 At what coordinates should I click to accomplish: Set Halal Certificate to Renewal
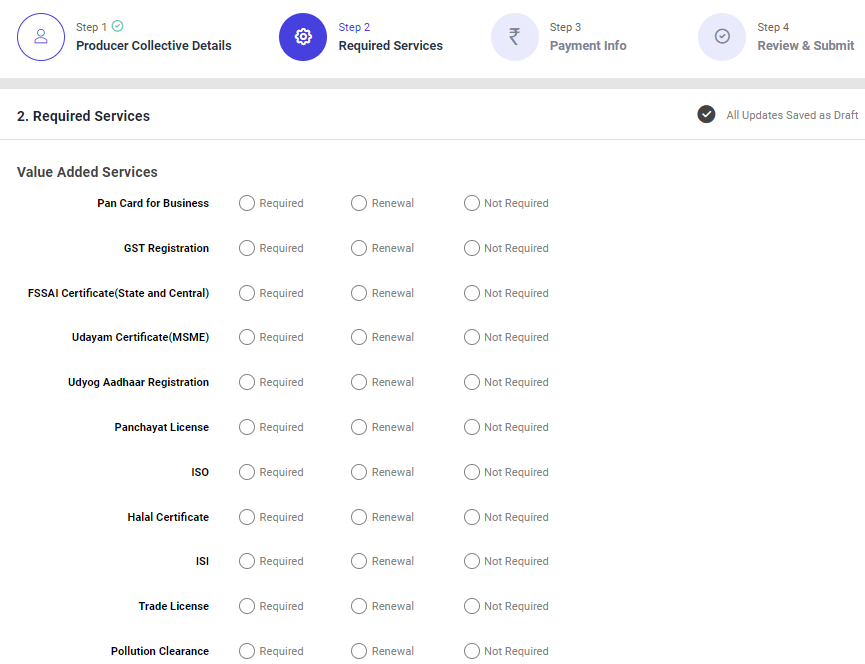(x=359, y=517)
